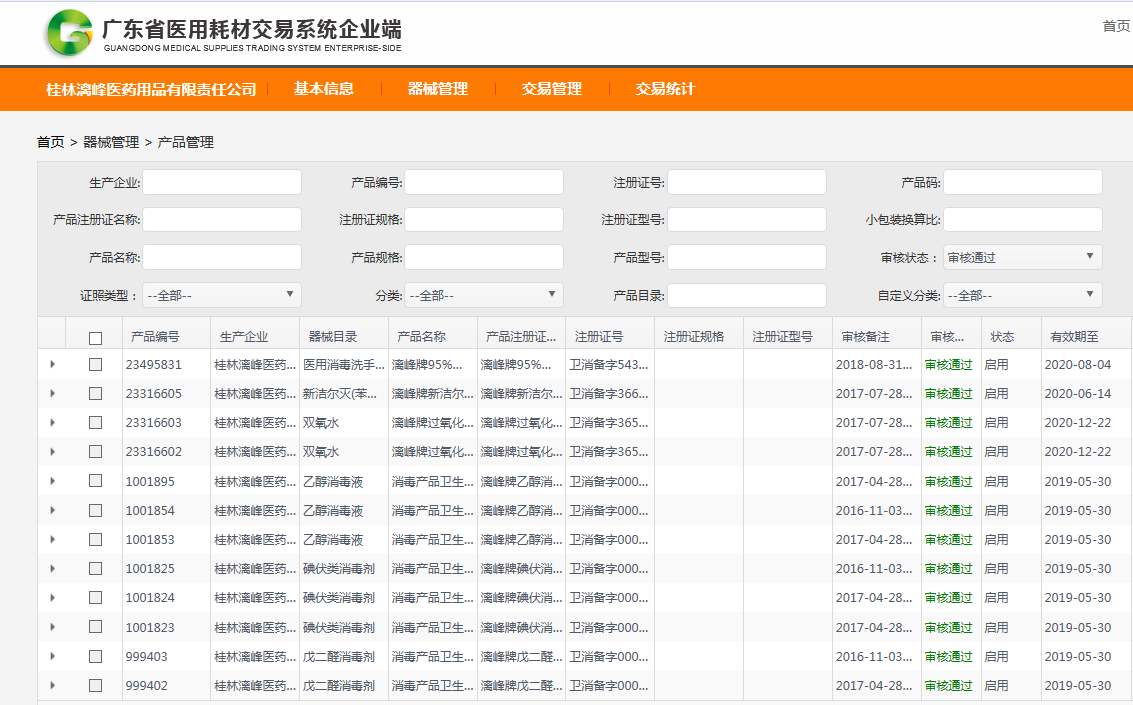
Task: Focus the 注册证号 input field
Action: coord(747,182)
